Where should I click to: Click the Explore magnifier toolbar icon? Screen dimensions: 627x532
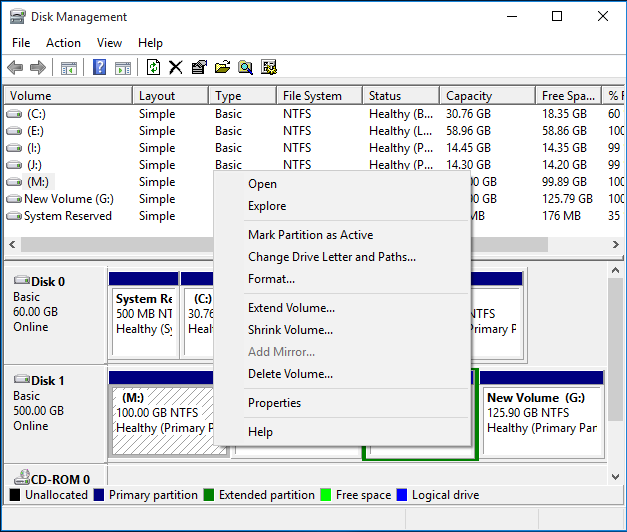click(x=246, y=67)
